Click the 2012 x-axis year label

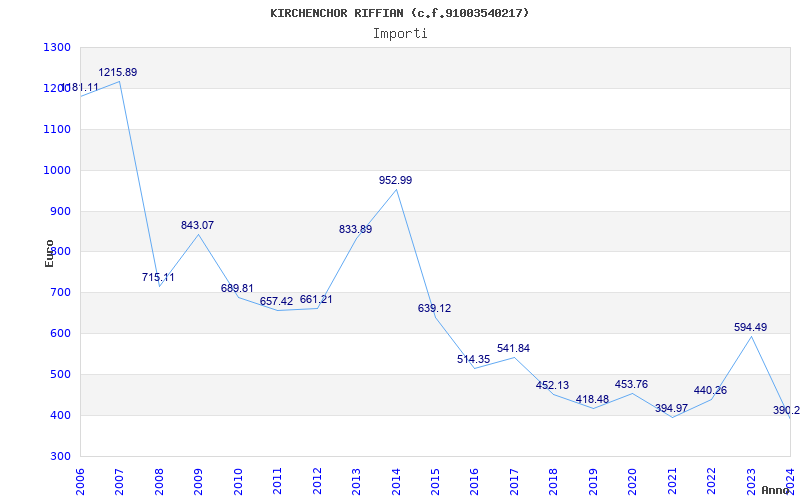click(x=317, y=481)
